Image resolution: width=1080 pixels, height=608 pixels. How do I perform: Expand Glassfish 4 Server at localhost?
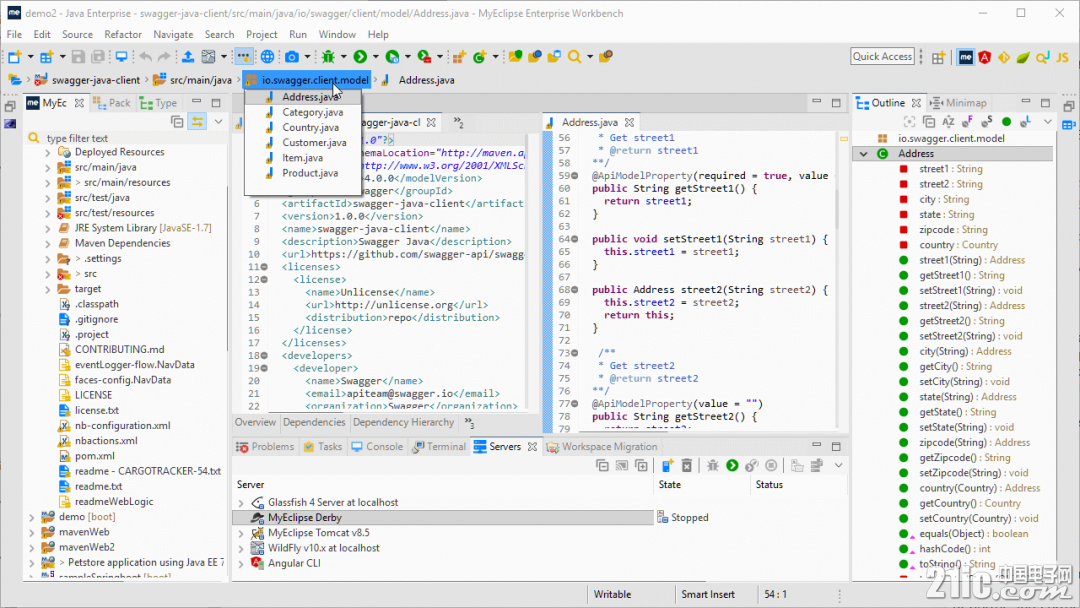click(241, 503)
